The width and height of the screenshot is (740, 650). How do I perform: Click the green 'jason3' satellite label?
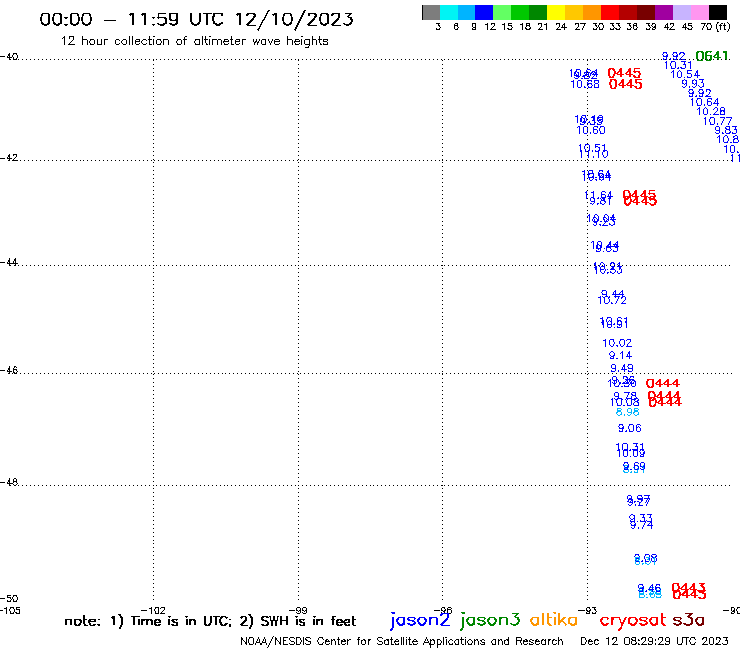click(490, 620)
